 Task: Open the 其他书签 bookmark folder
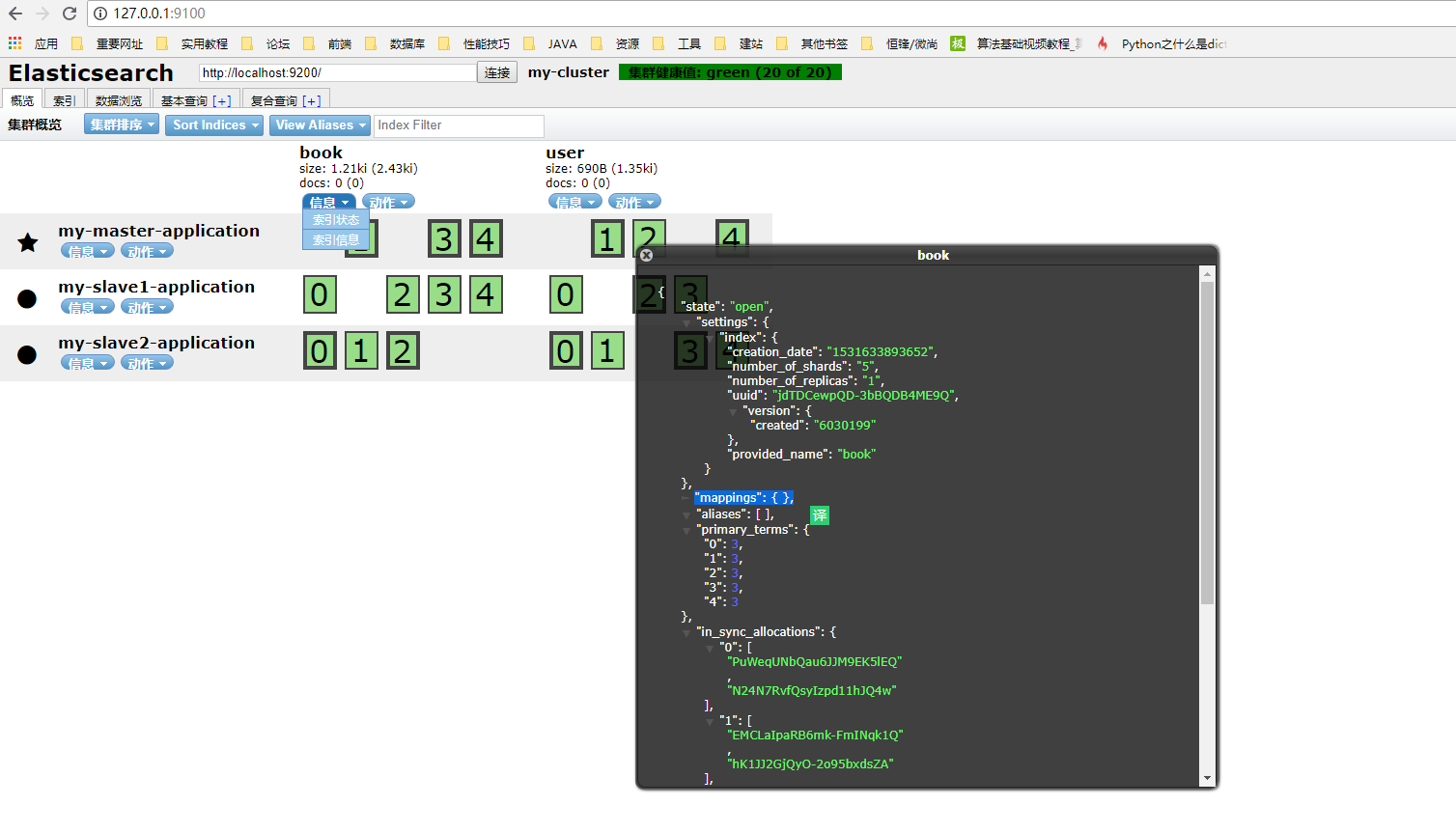813,43
